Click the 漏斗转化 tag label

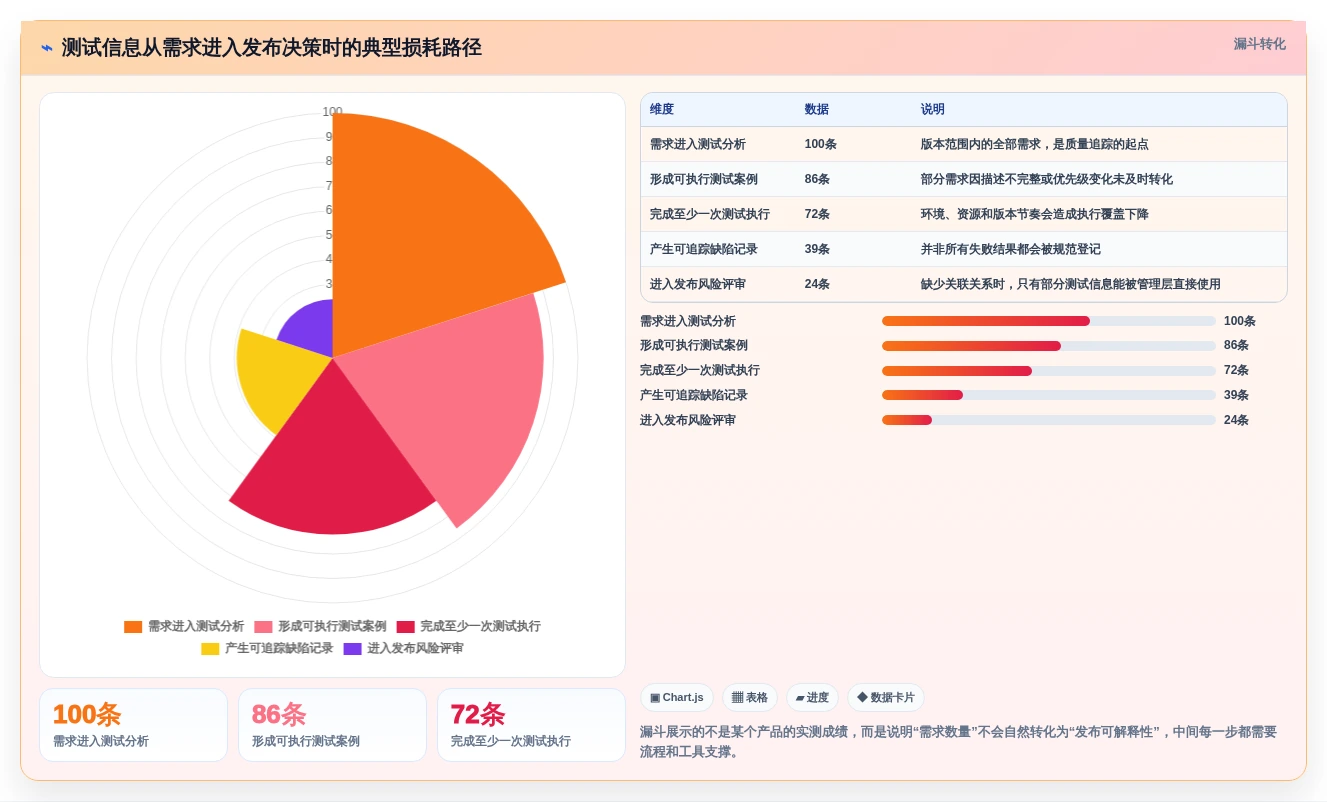1259,44
